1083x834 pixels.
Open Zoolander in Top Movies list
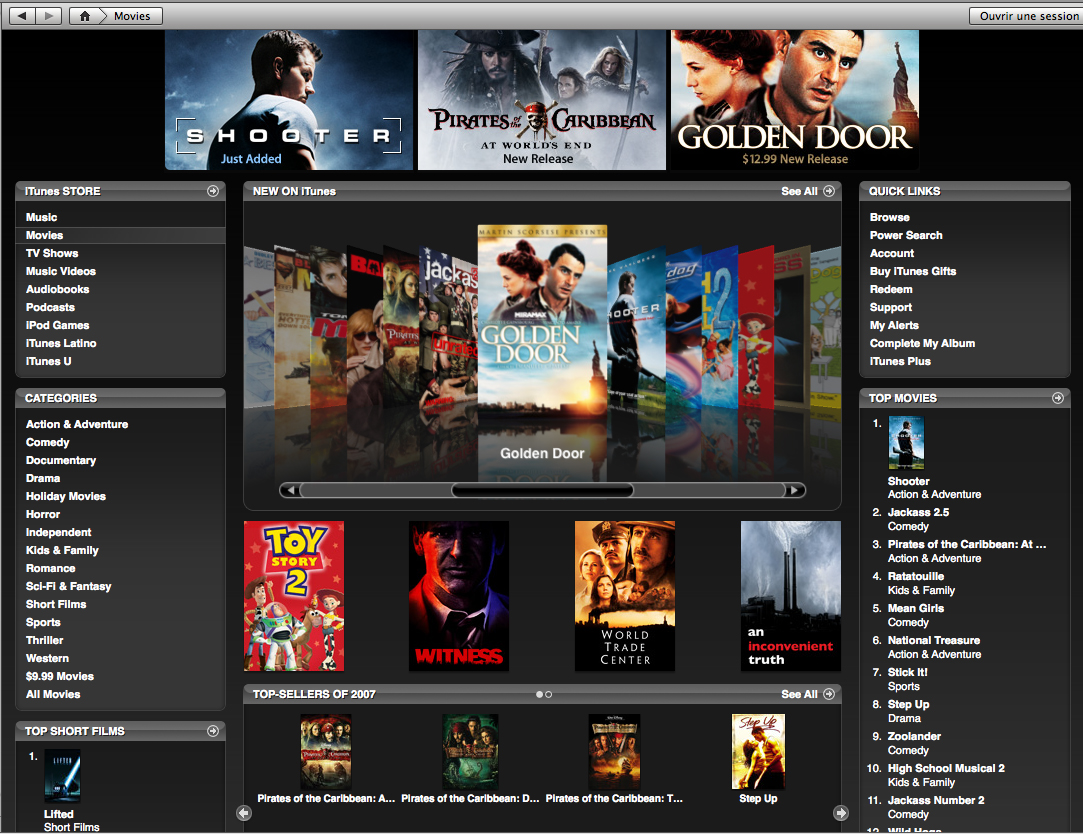(x=914, y=736)
